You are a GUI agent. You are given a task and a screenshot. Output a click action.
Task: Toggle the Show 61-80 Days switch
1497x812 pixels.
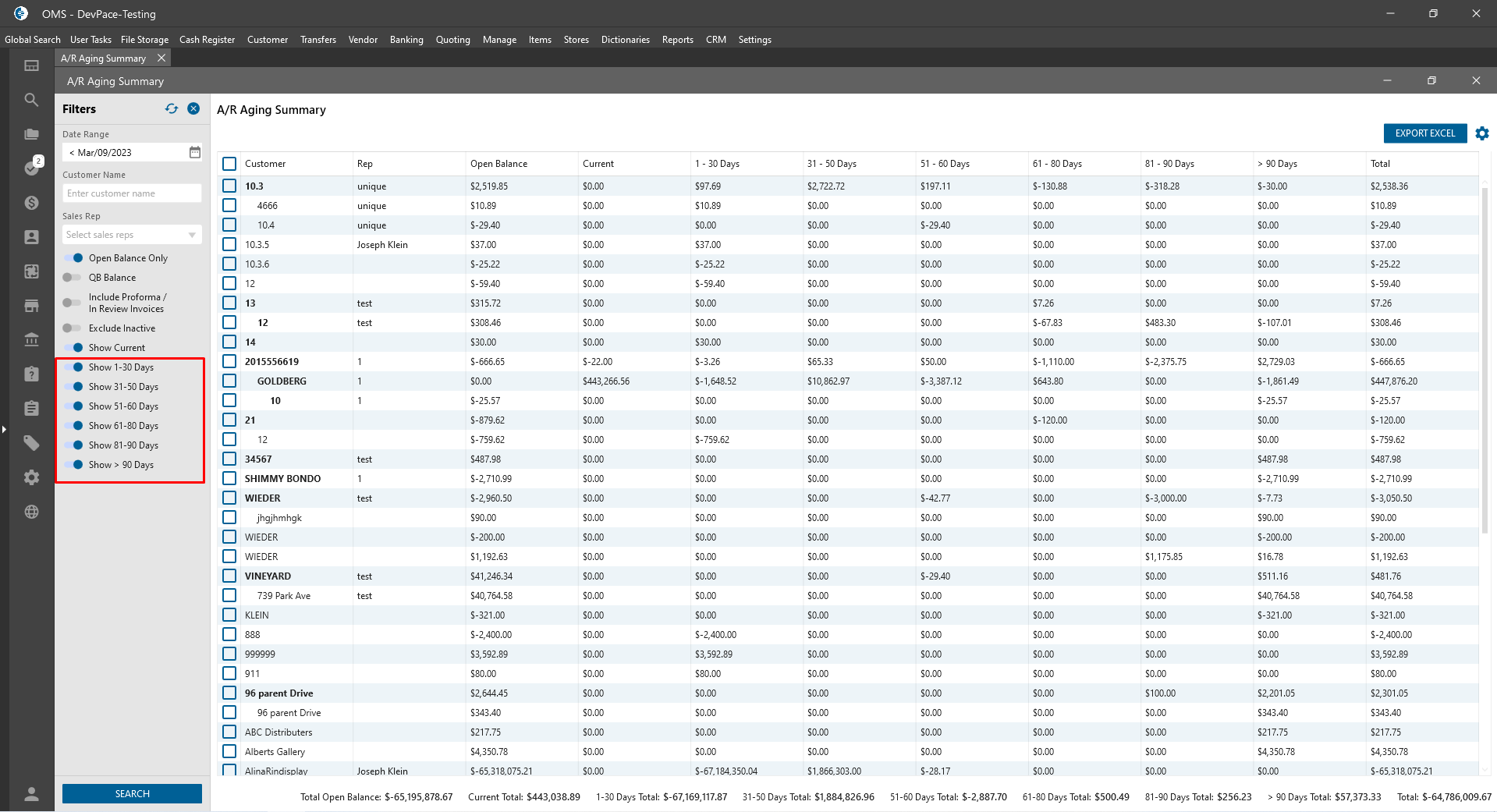click(x=73, y=425)
